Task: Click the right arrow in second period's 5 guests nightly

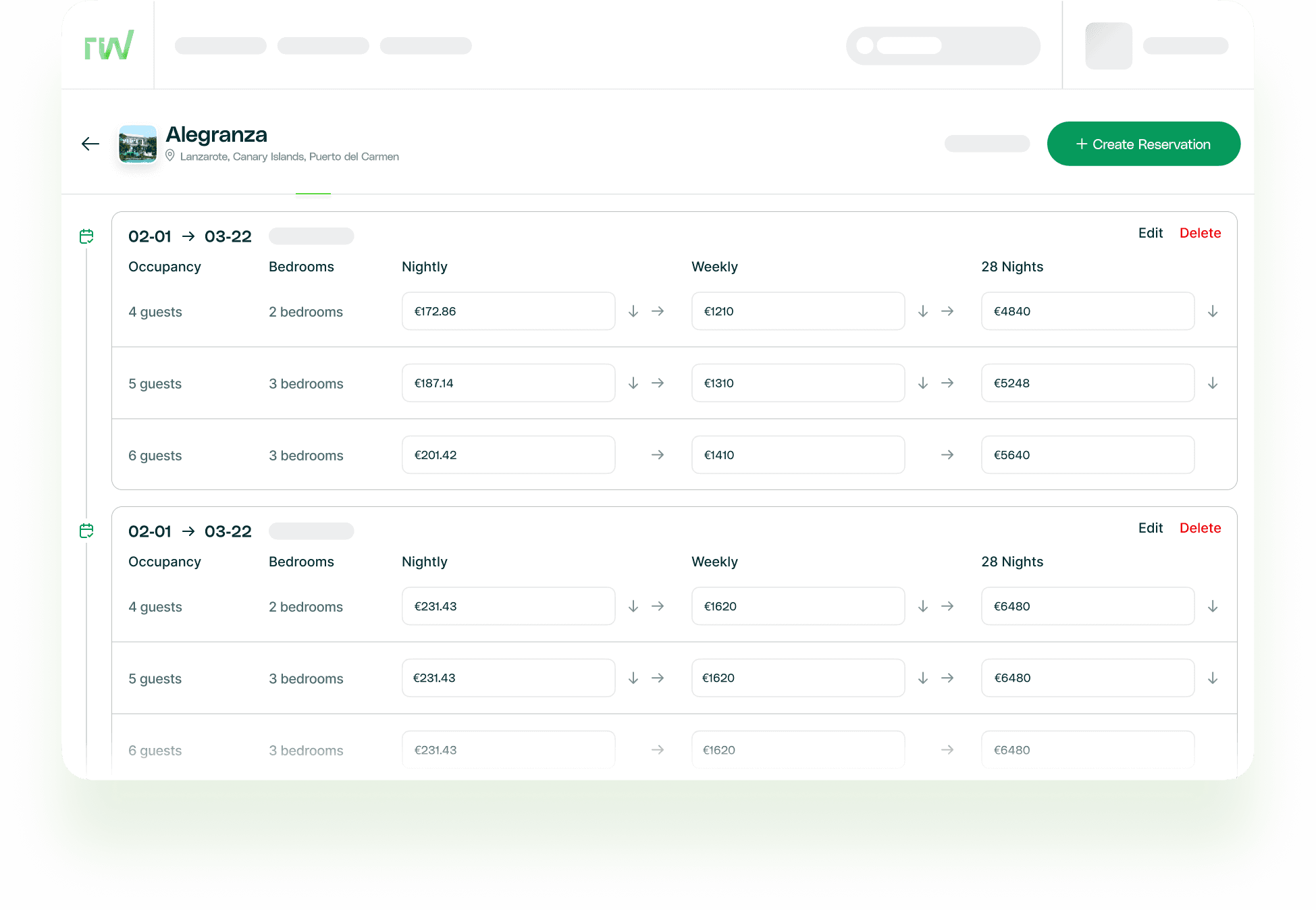Action: tap(658, 678)
